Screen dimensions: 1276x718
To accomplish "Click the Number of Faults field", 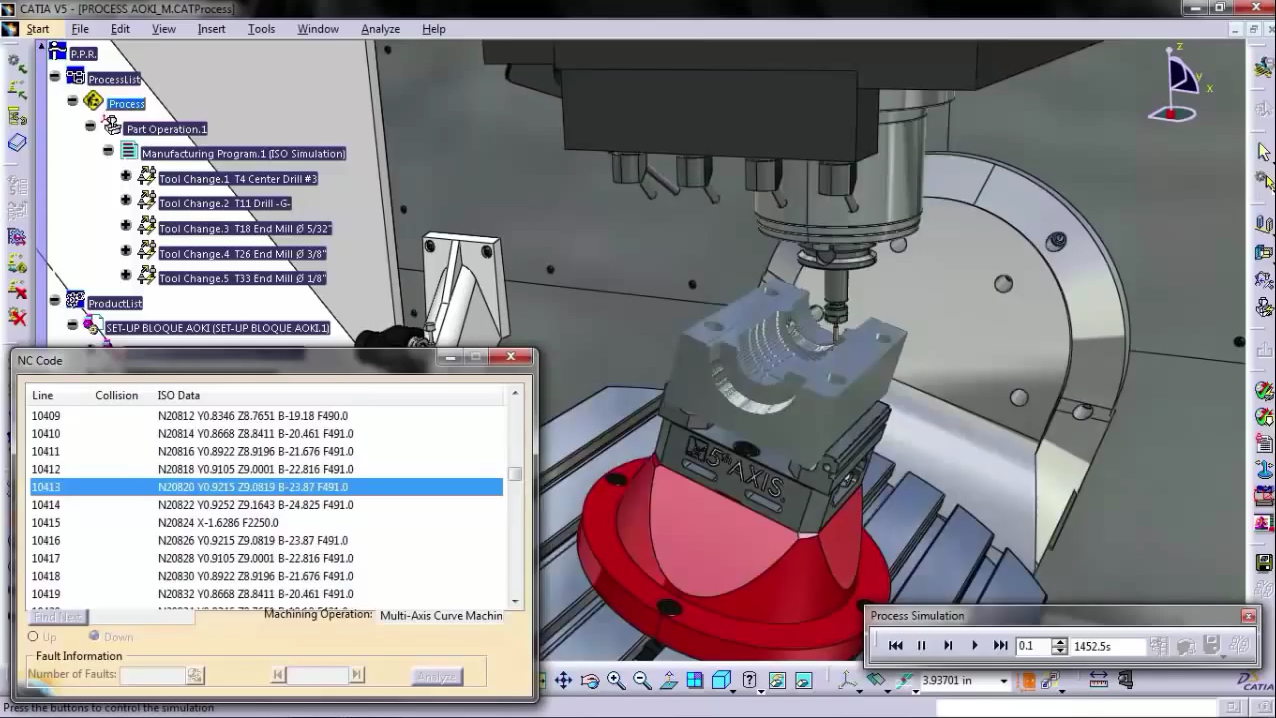I will click(153, 676).
